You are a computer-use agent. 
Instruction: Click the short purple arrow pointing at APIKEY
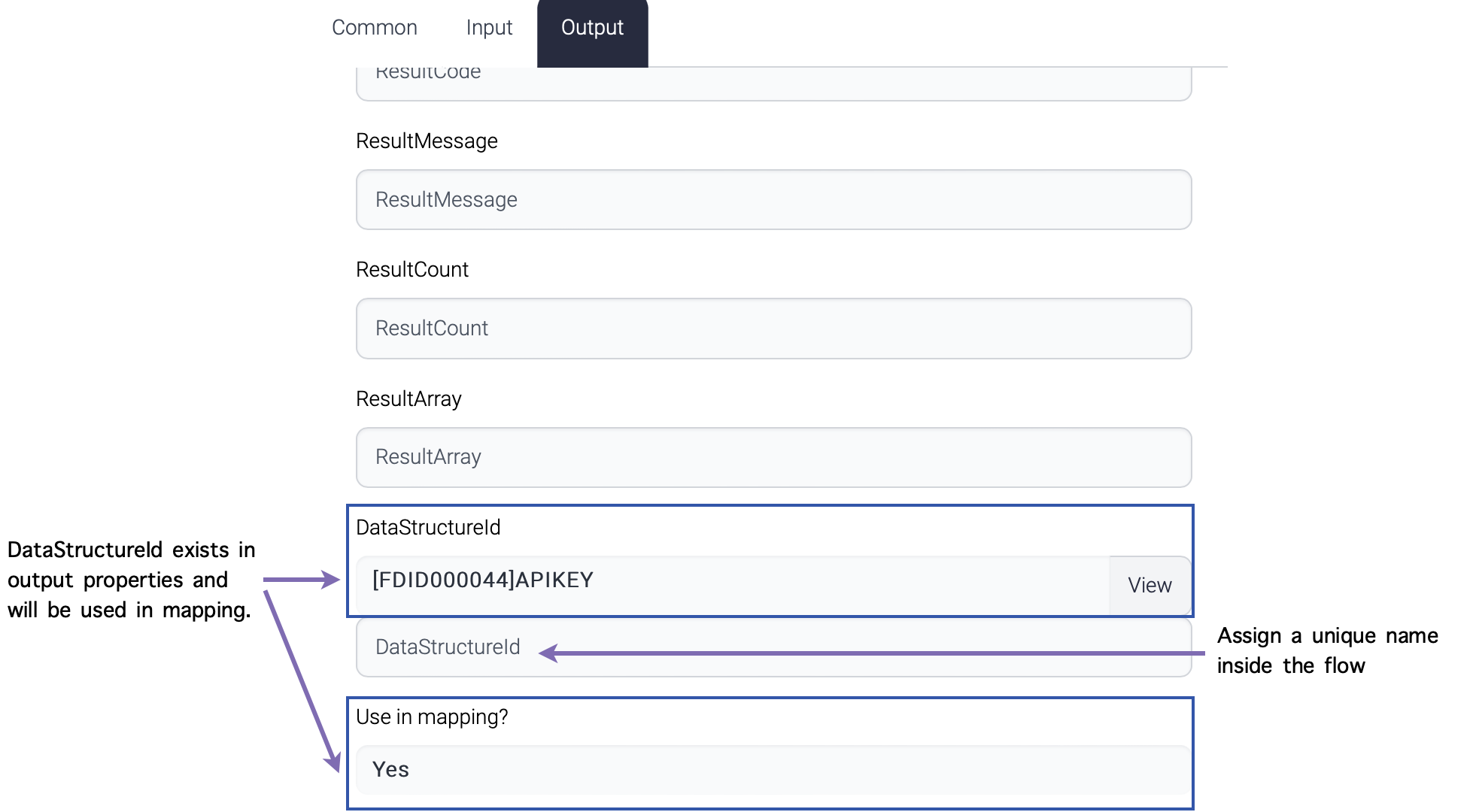(301, 580)
